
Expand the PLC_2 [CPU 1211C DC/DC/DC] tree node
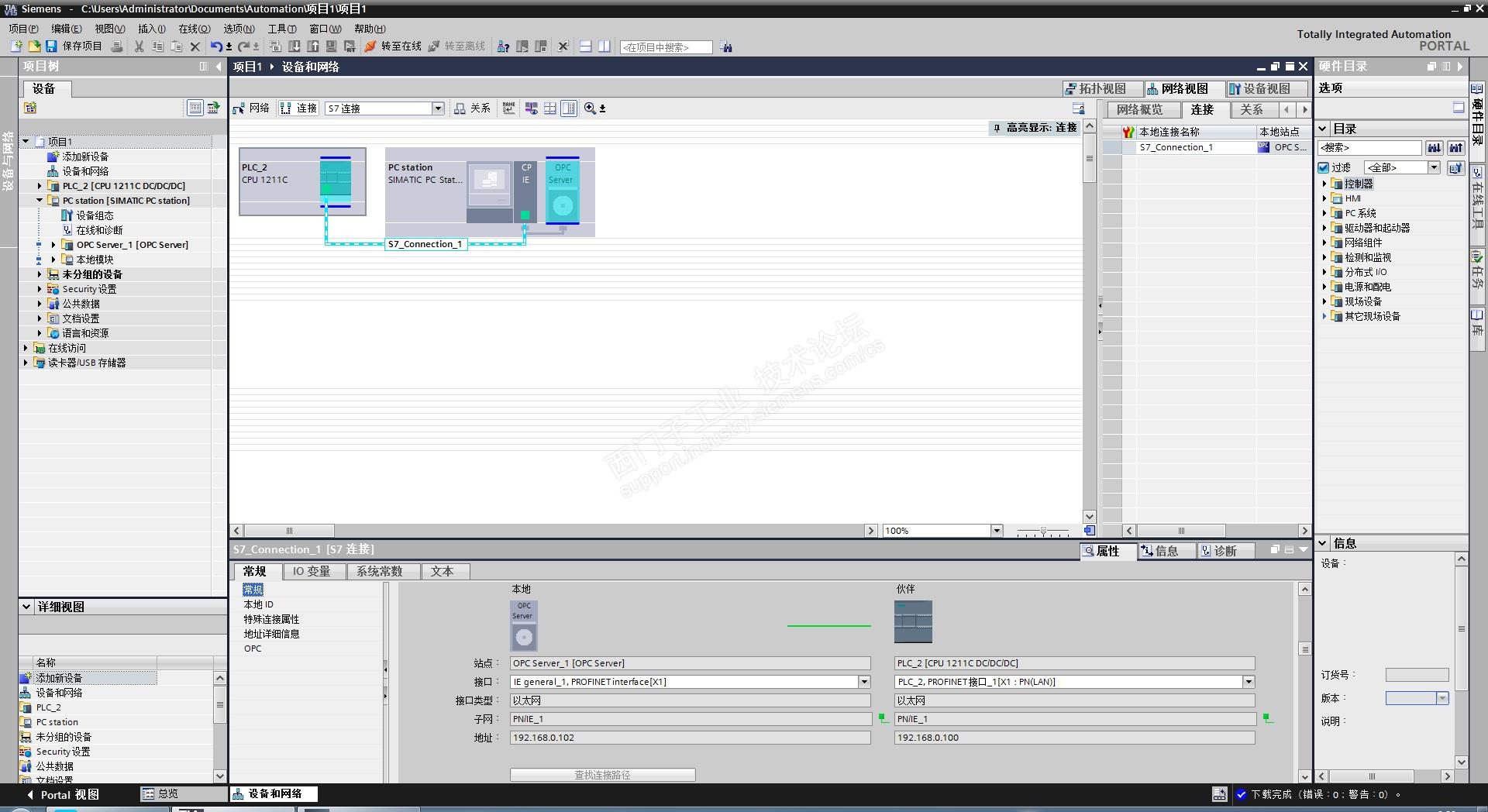click(x=40, y=186)
